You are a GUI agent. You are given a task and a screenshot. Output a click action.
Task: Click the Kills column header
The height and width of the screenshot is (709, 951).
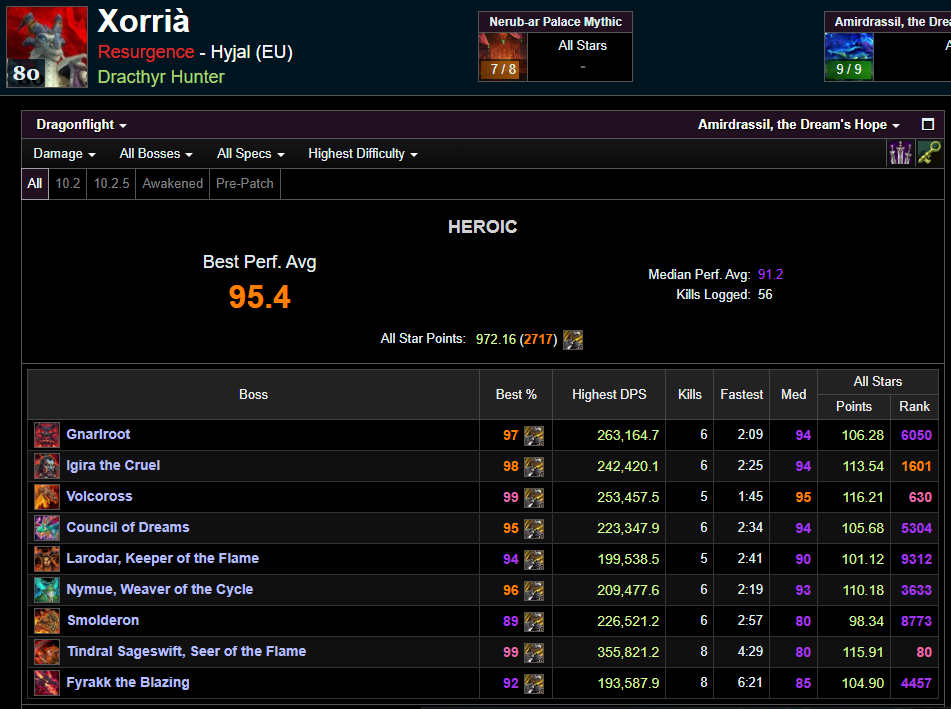690,394
